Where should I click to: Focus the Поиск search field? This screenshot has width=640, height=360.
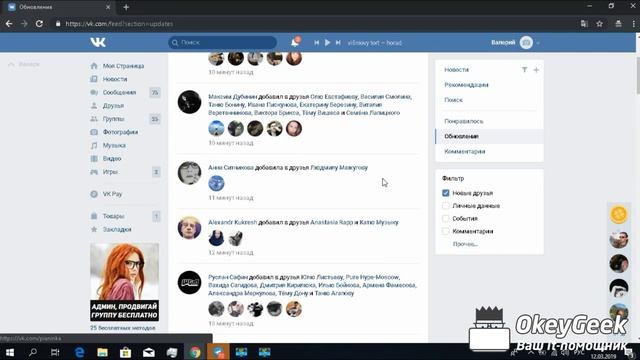222,42
